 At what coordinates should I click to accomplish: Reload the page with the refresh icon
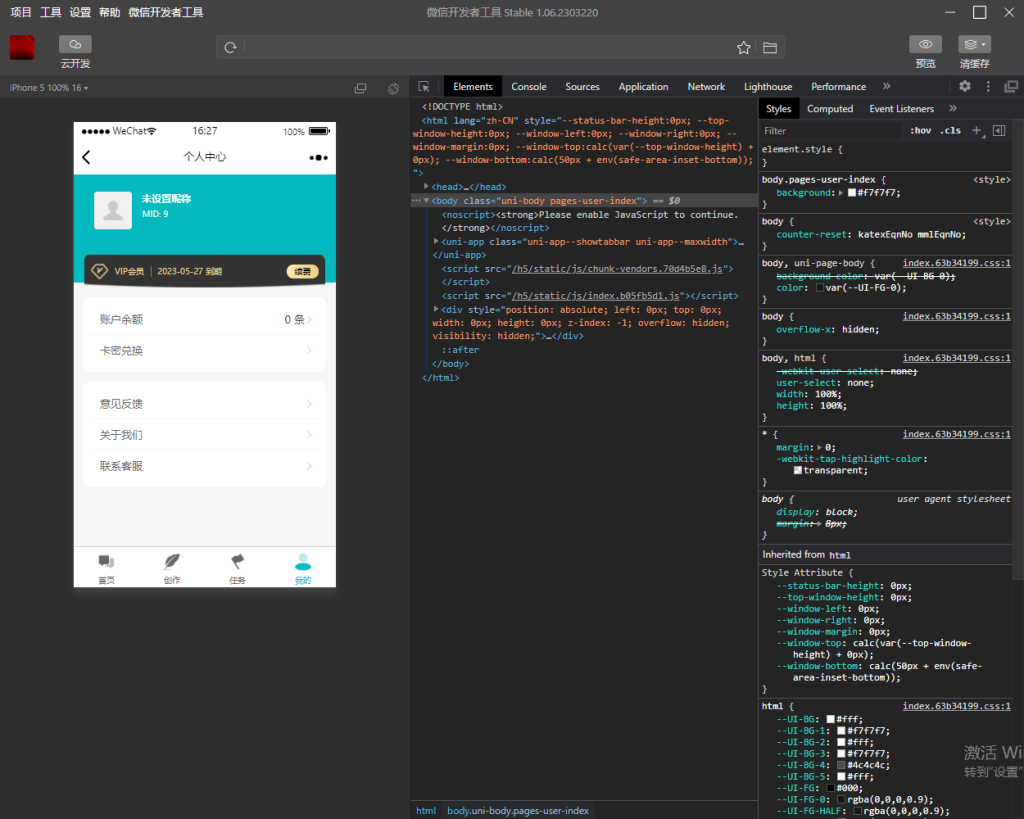point(230,48)
